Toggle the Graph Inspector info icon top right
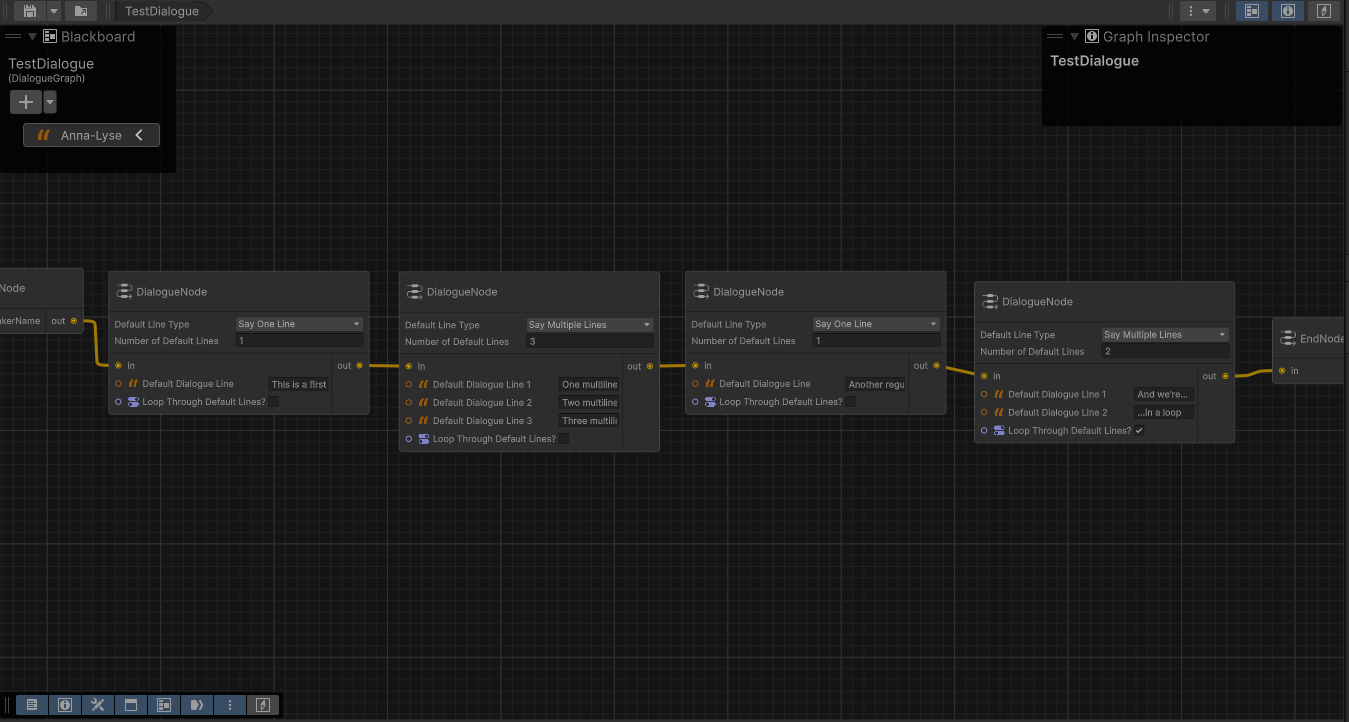The width and height of the screenshot is (1349, 722). pos(1286,10)
